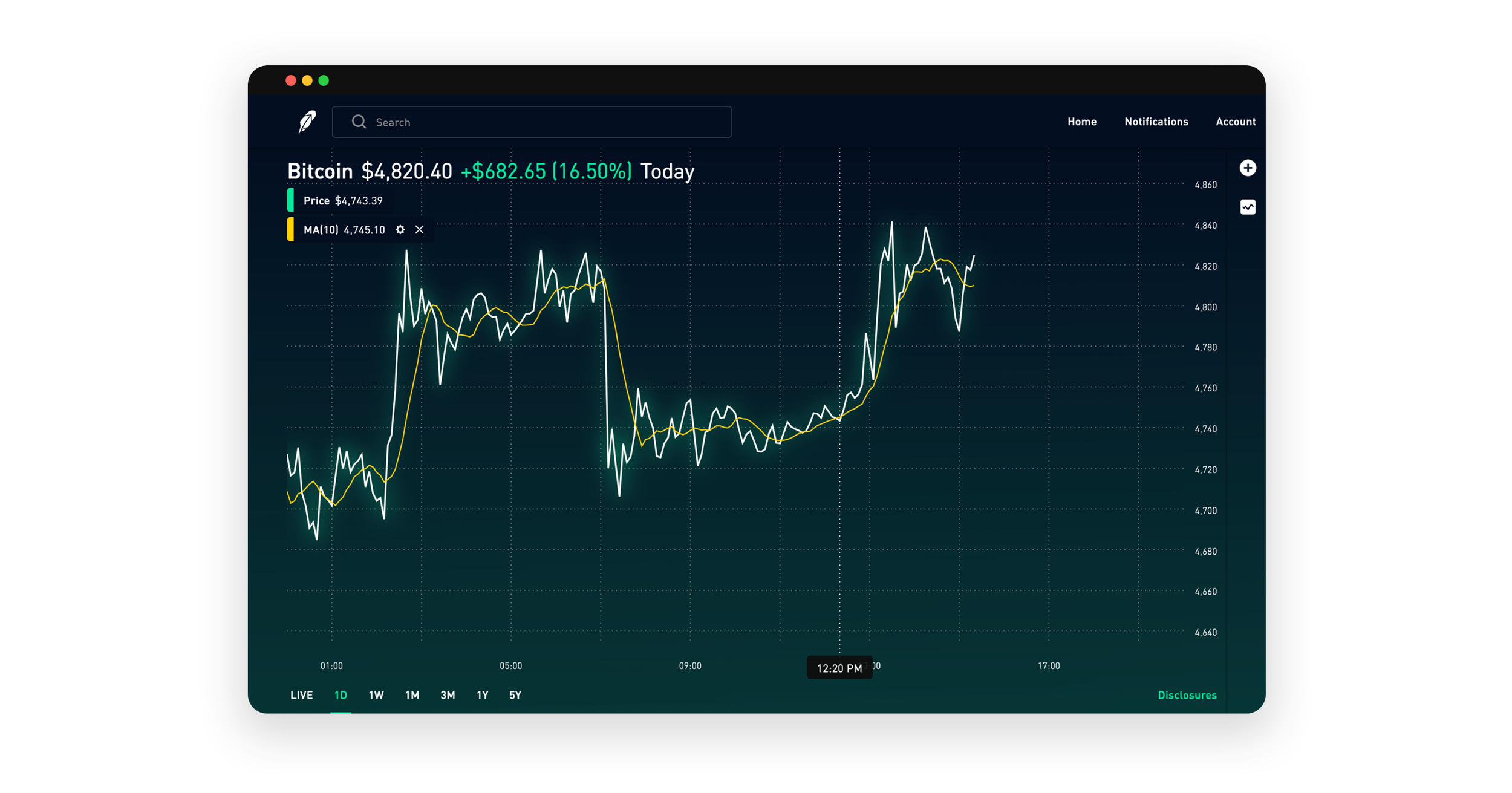The width and height of the screenshot is (1512, 793).
Task: Open the Notifications dropdown
Action: [1155, 122]
